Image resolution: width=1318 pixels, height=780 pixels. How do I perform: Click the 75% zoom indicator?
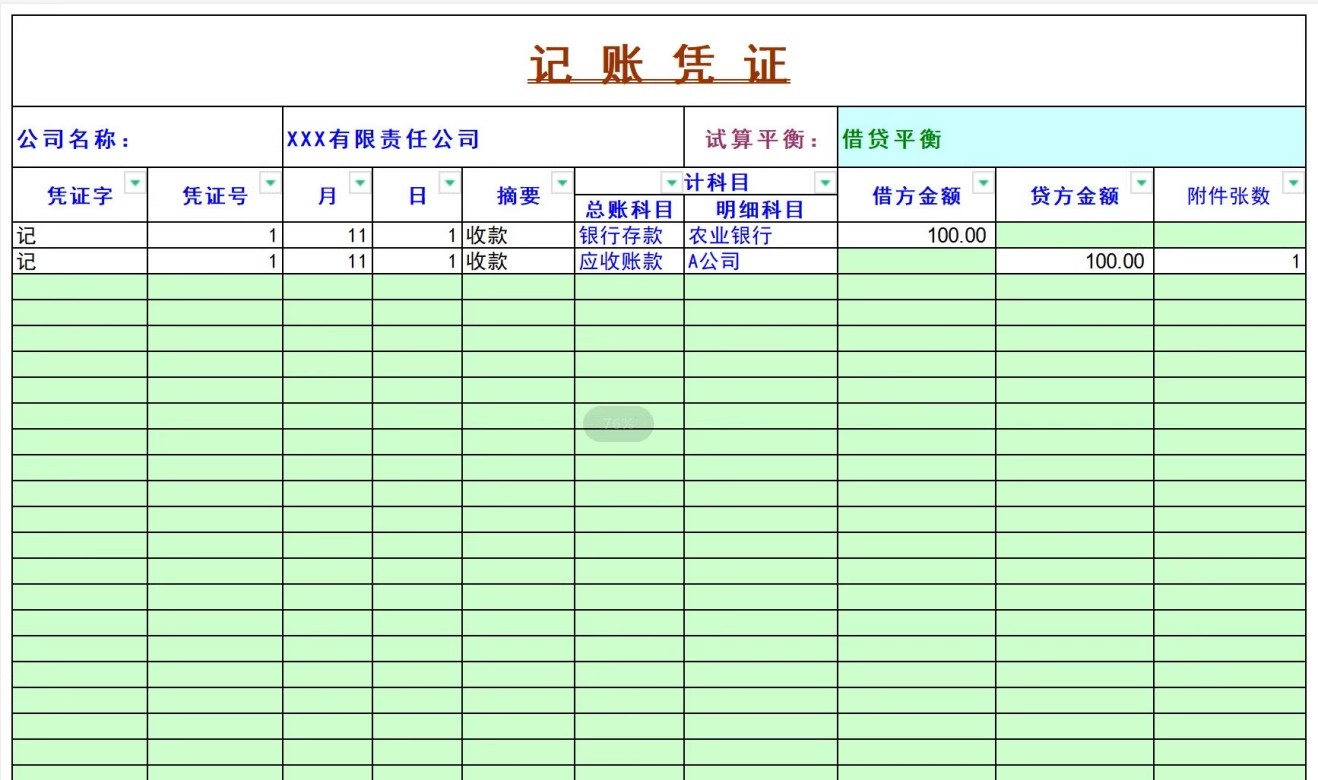[x=619, y=423]
